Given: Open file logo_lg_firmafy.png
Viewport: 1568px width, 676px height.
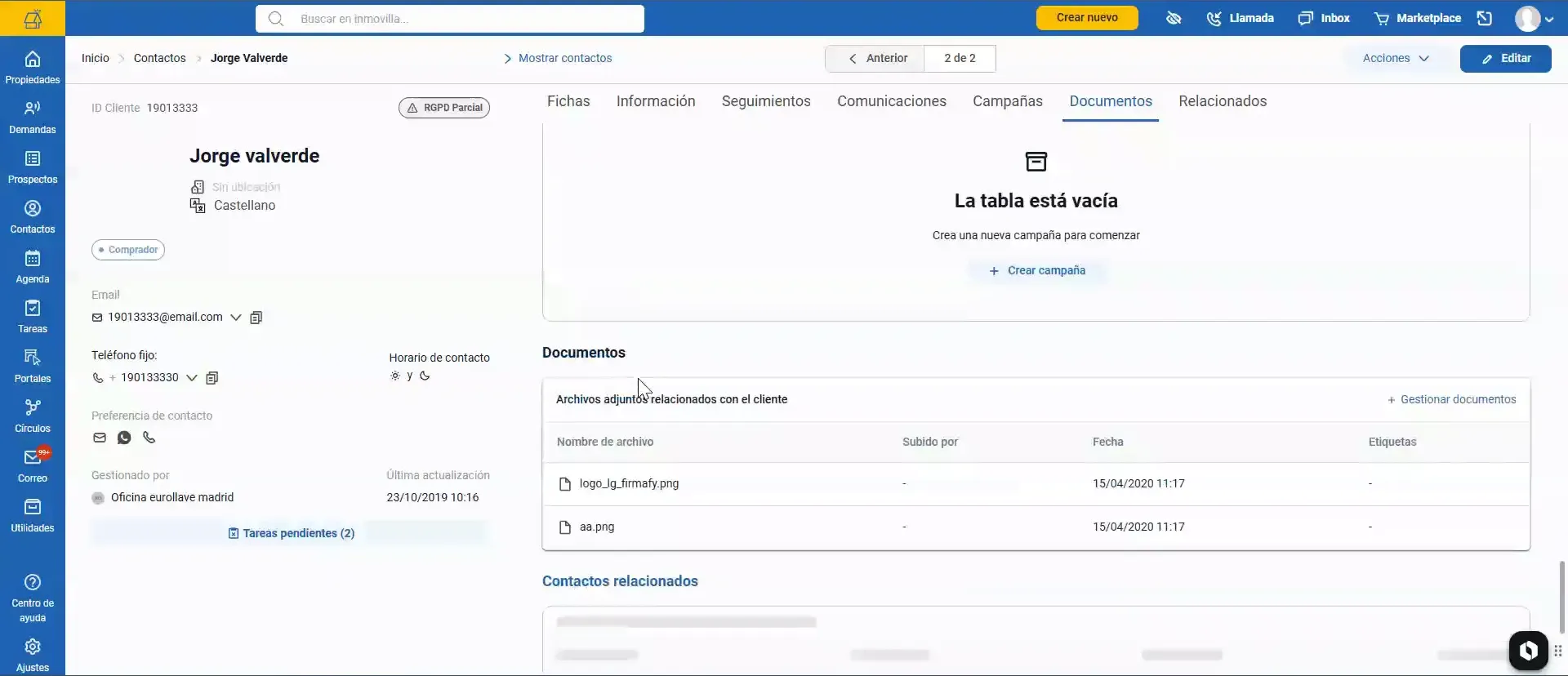Looking at the screenshot, I should 629,483.
